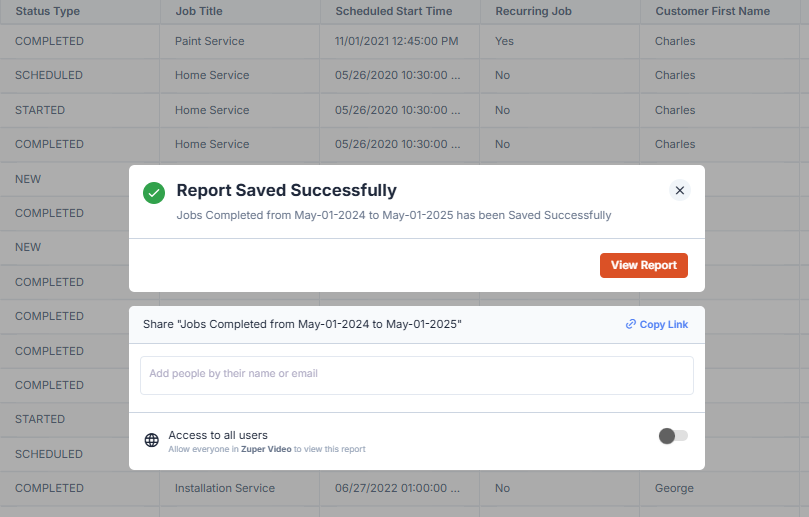The image size is (809, 517).
Task: Enable Access to all users toggle
Action: [x=673, y=436]
